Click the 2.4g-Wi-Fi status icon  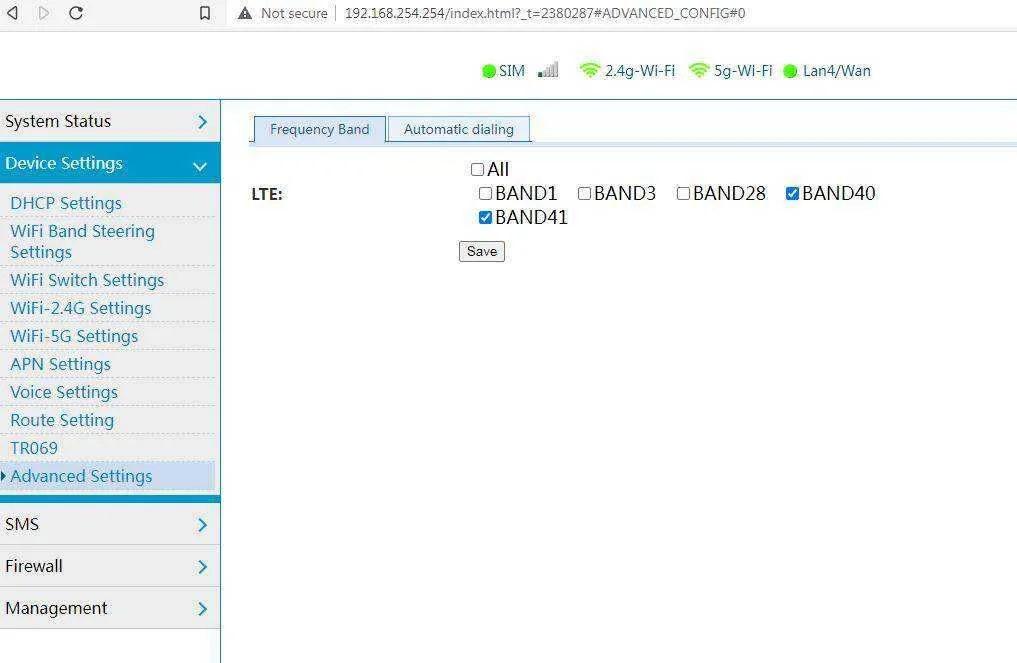[590, 69]
